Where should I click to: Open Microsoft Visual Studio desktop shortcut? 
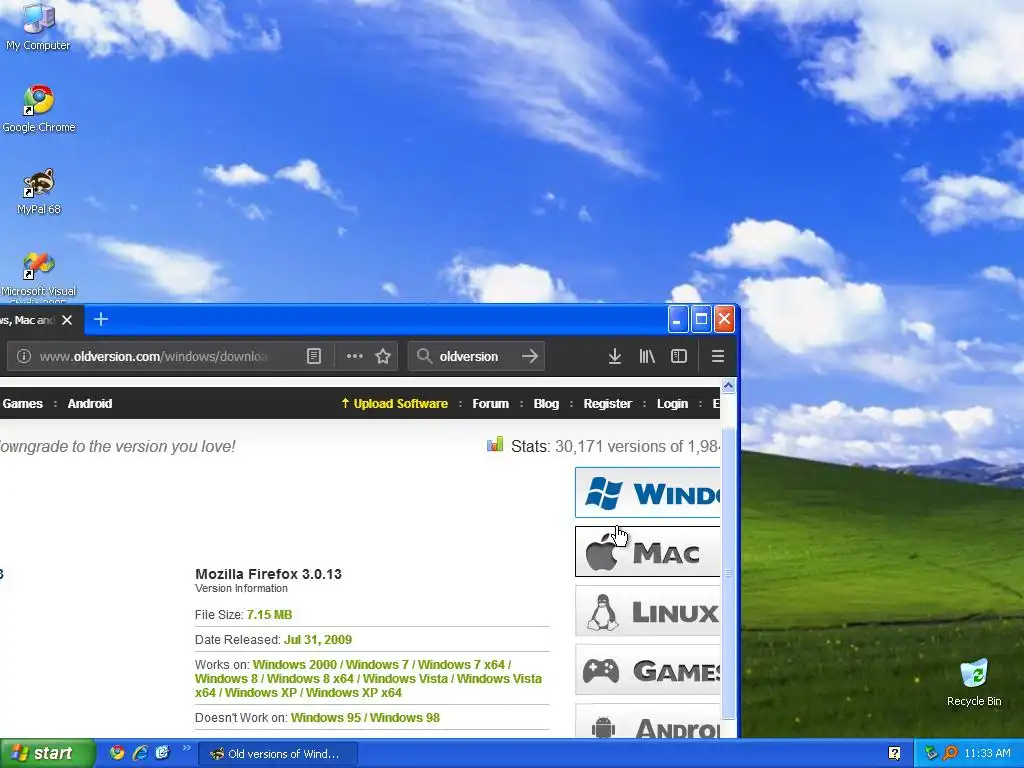tap(39, 278)
